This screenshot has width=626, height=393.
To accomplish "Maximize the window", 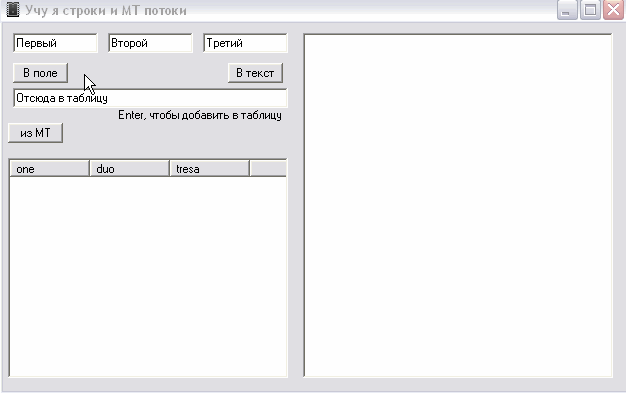I will tap(590, 10).
